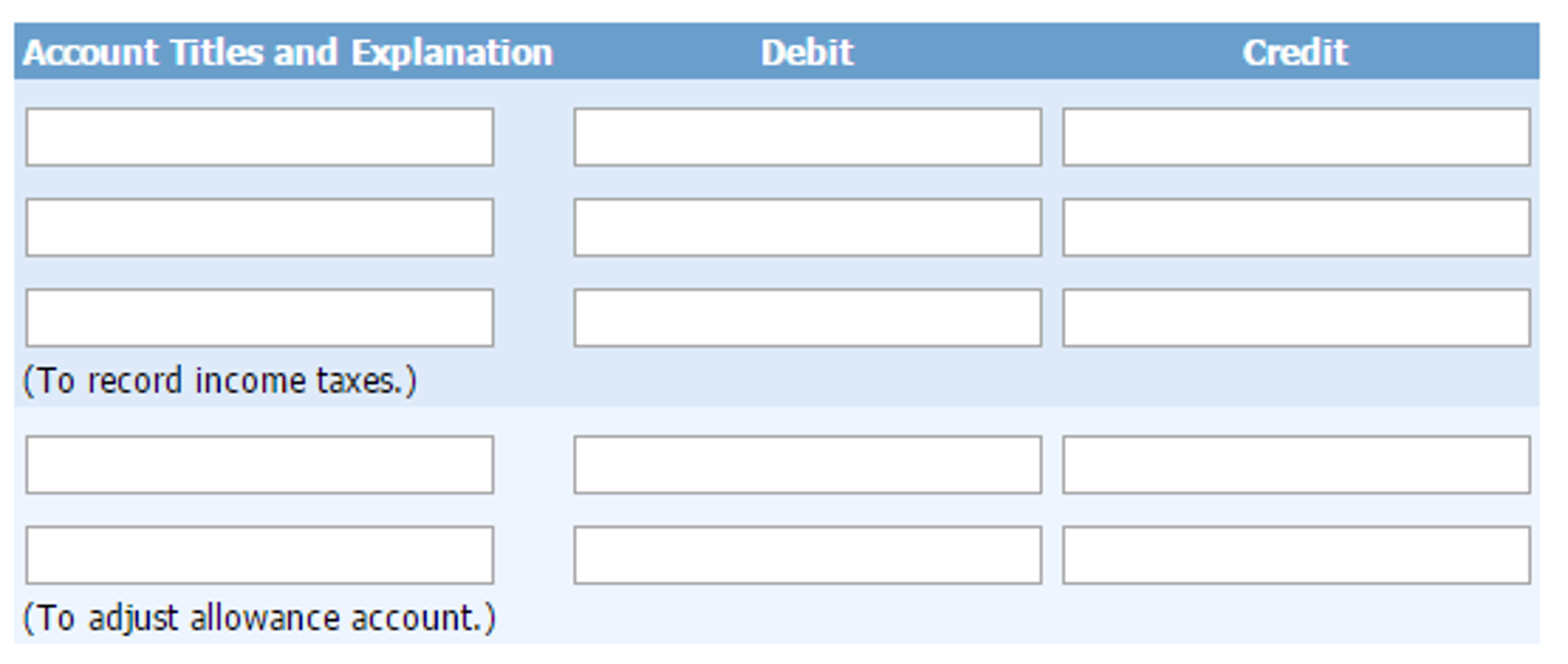1568x664 pixels.
Task: Click the Credit column header
Action: point(1294,53)
